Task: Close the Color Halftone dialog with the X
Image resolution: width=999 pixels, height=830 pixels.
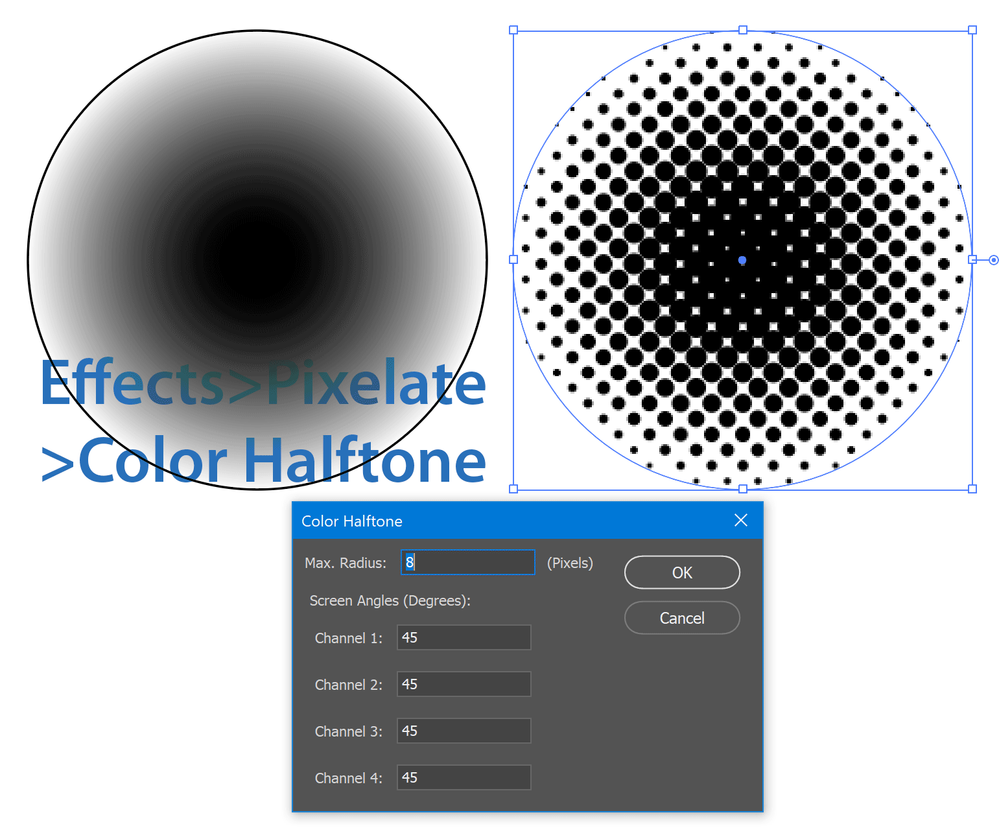Action: (x=740, y=520)
